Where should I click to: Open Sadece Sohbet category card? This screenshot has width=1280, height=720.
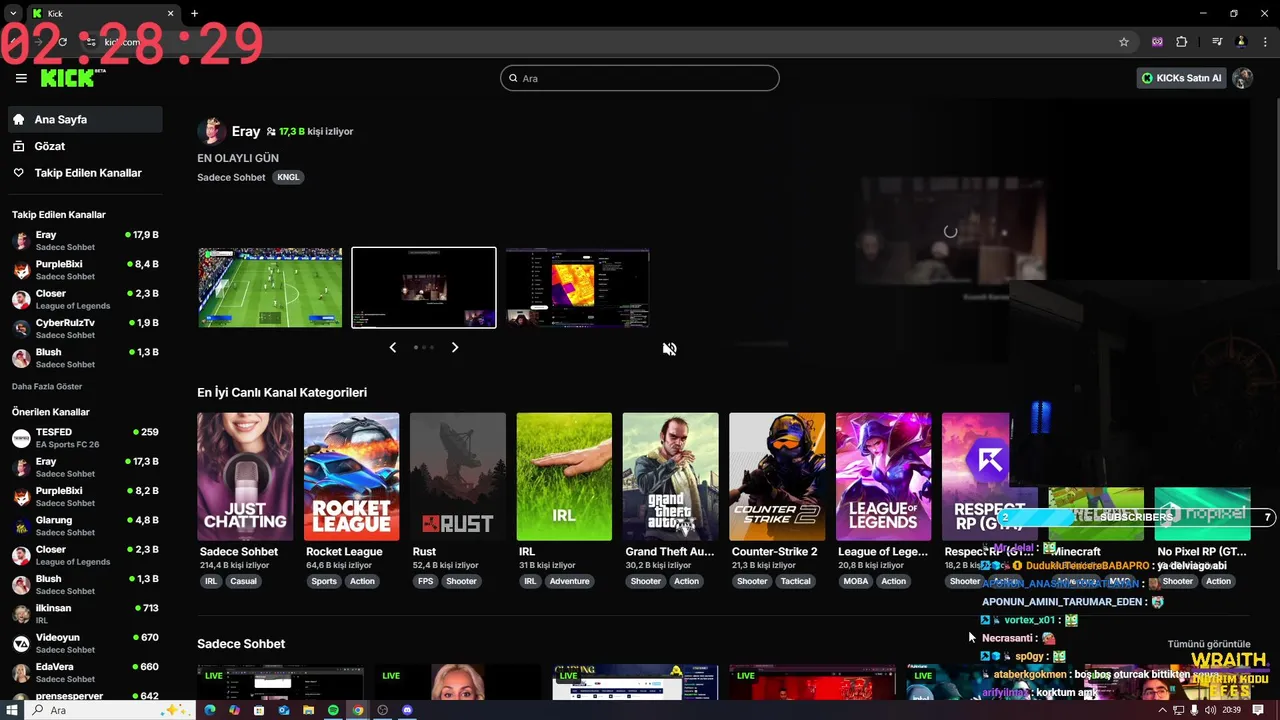(245, 477)
